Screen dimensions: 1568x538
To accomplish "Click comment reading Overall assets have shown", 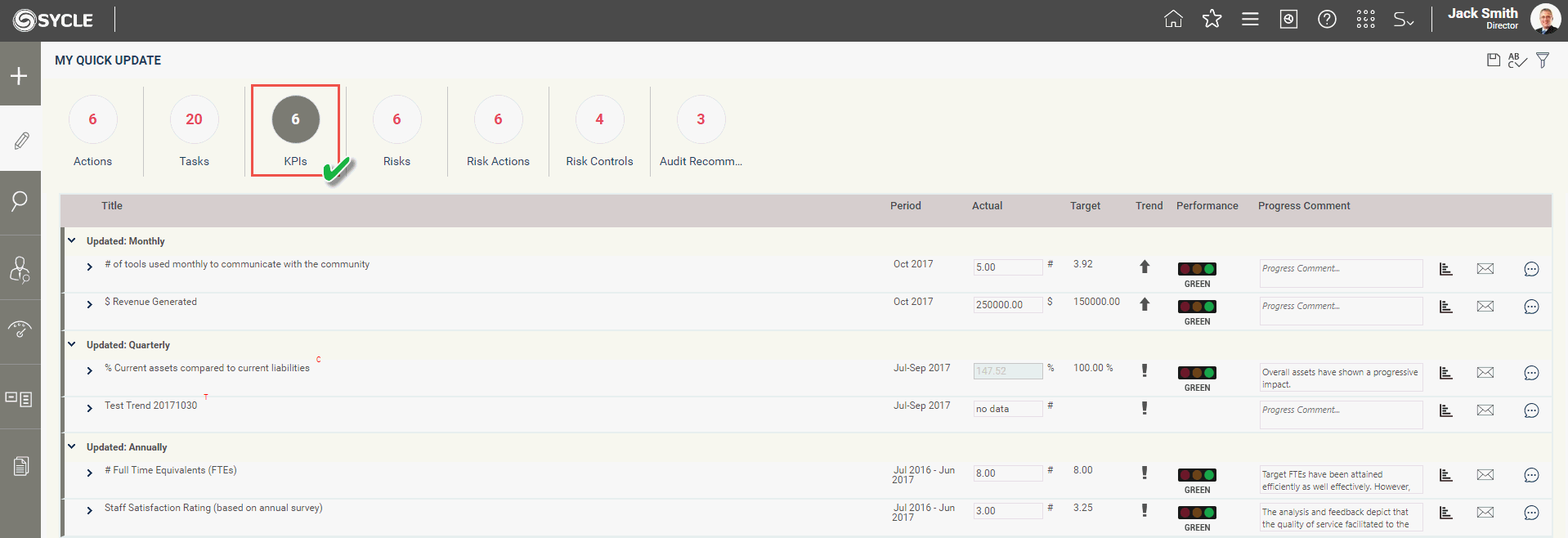I will 1341,377.
